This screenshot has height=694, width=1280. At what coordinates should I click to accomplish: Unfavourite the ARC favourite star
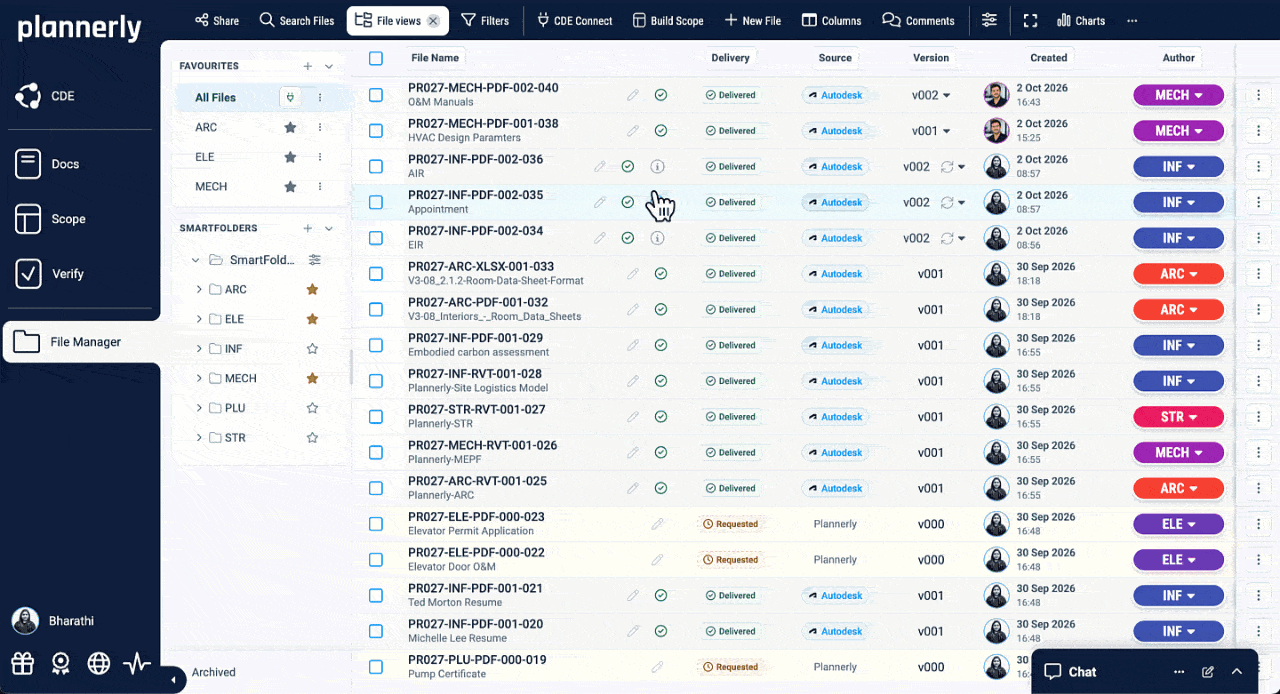click(290, 128)
